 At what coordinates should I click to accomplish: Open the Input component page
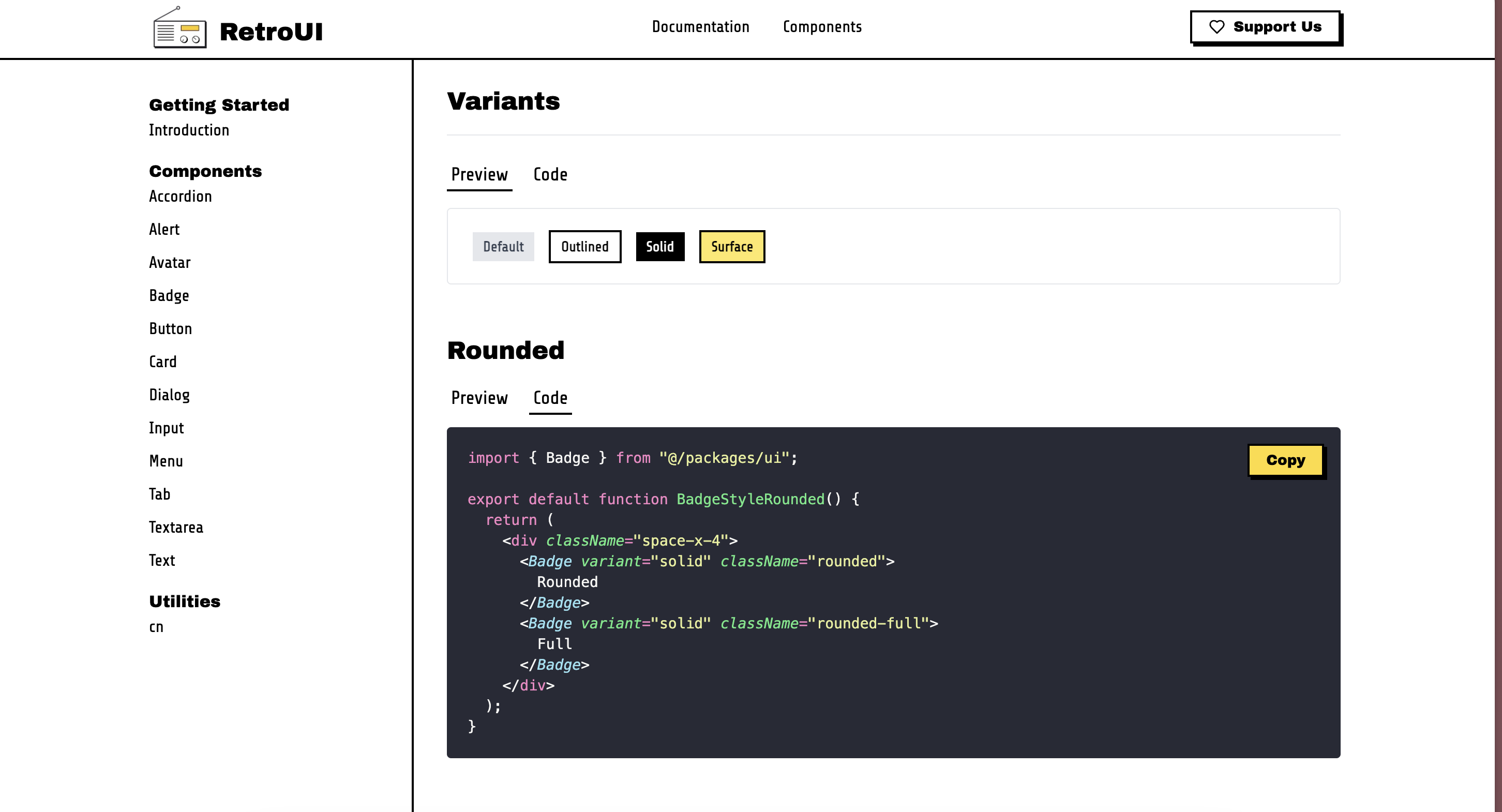[x=166, y=428]
